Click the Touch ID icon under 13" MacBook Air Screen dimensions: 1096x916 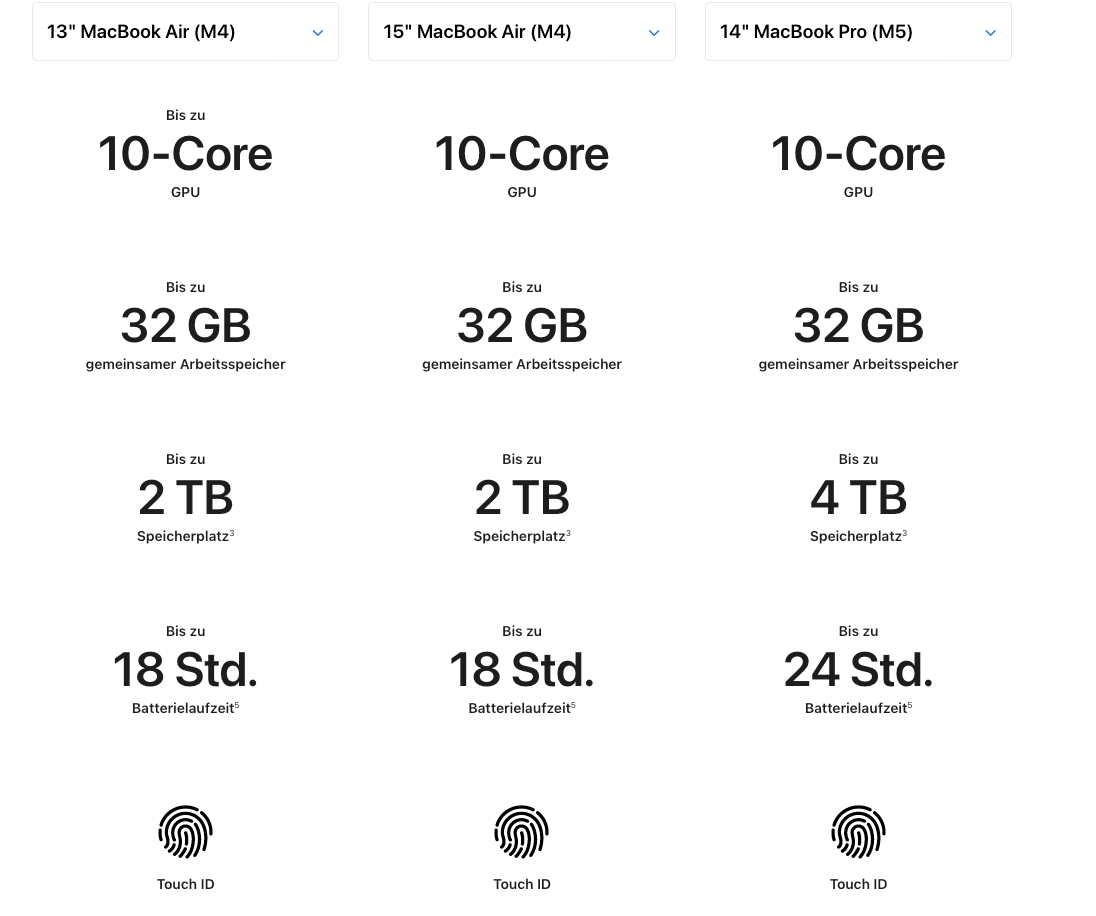[x=185, y=831]
